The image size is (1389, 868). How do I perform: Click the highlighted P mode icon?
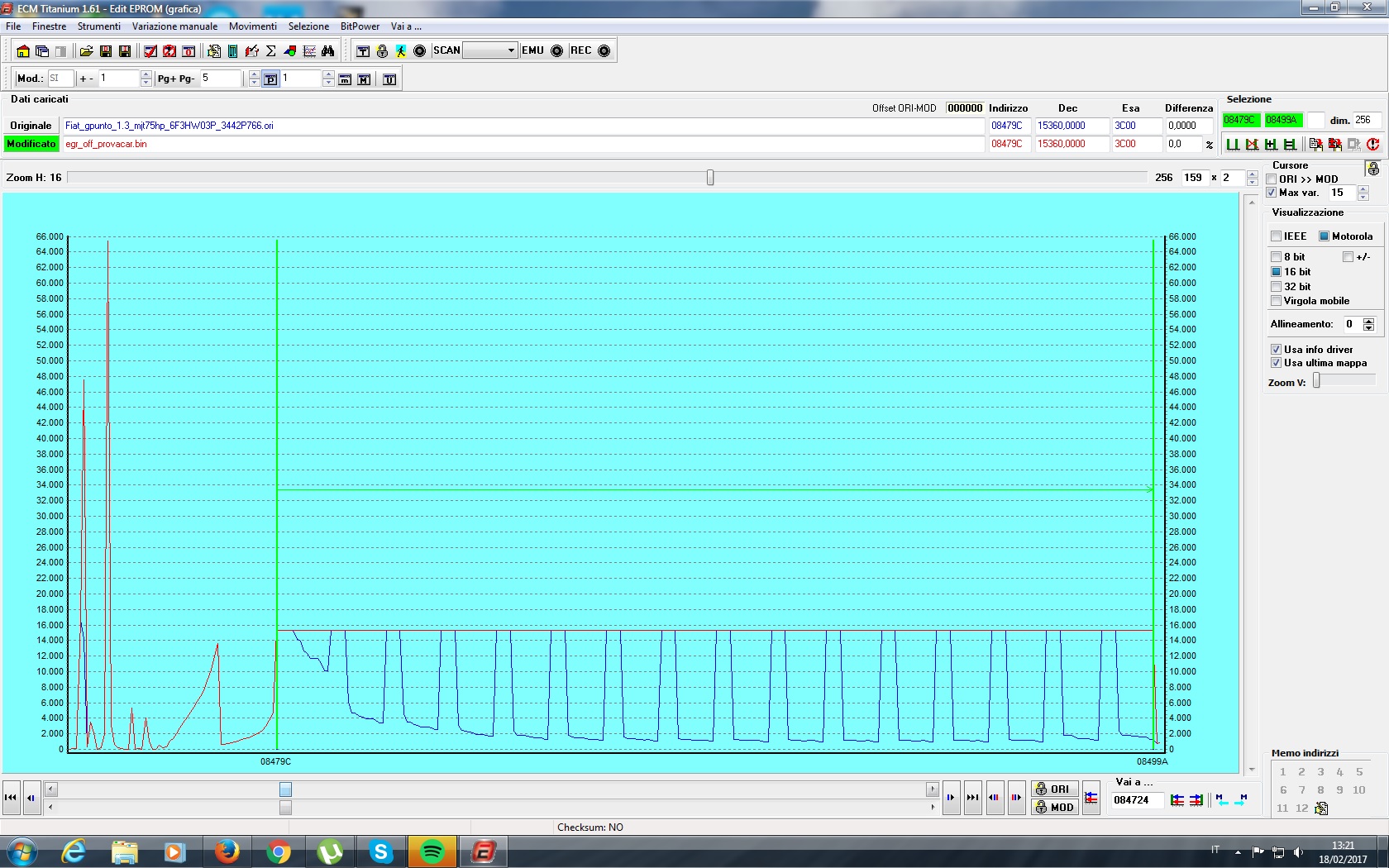tap(270, 79)
